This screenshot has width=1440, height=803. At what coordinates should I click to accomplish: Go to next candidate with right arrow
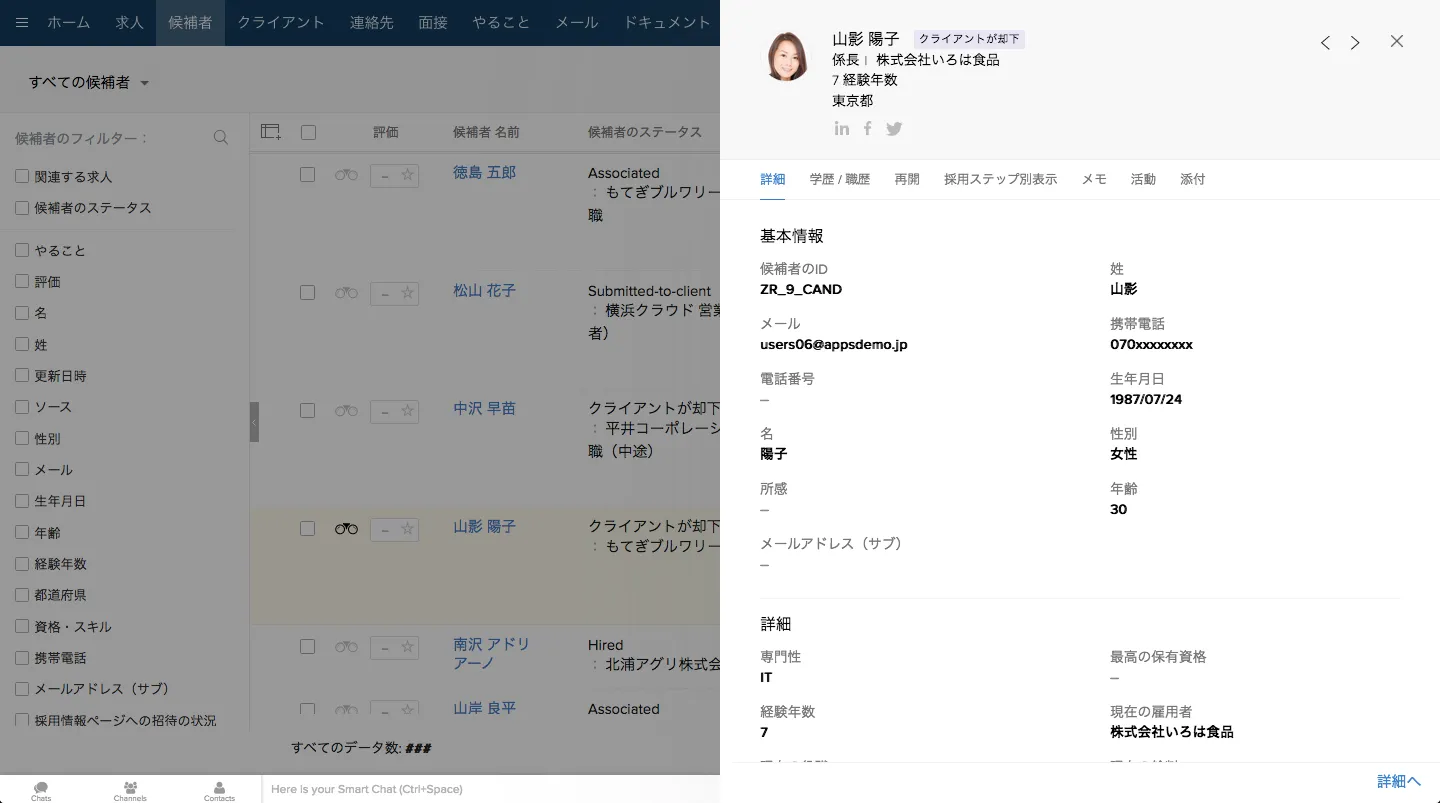pyautogui.click(x=1355, y=43)
